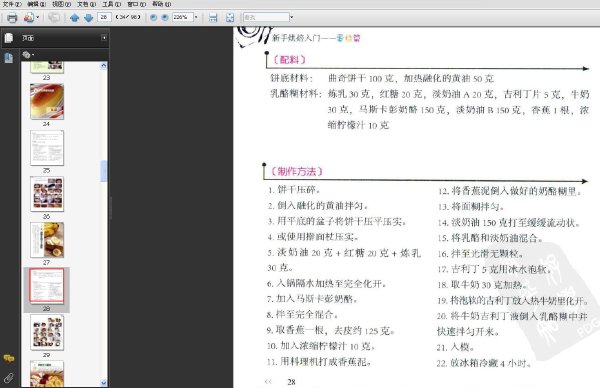Click the zoom percentage field showing 226%
Viewport: 600px width, 388px height.
click(x=182, y=17)
